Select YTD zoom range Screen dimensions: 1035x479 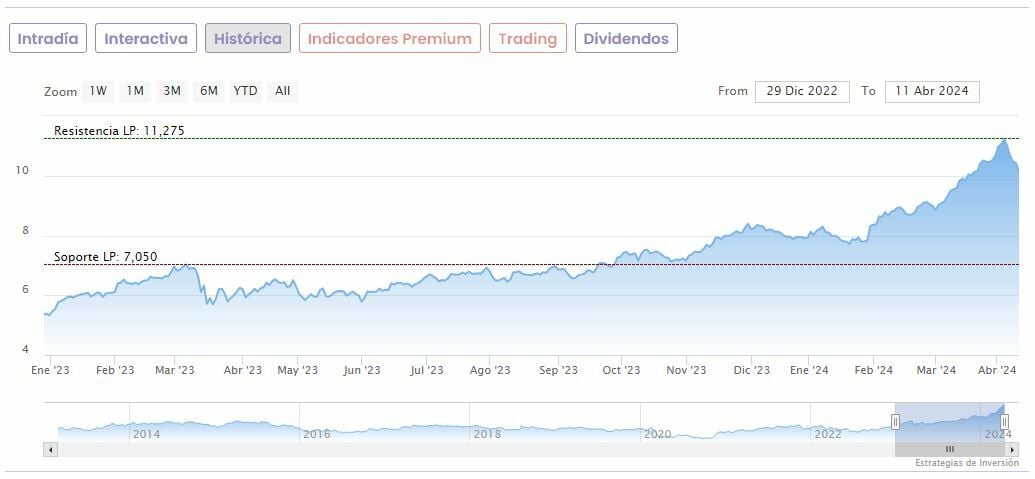245,91
